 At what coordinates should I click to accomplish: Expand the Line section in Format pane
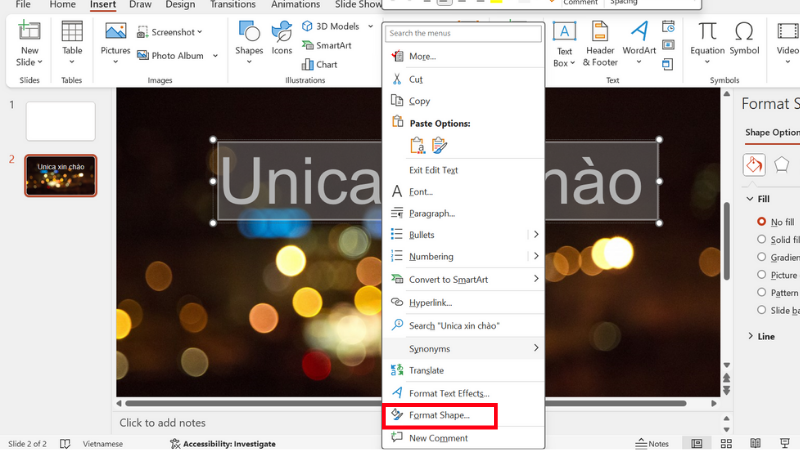(x=751, y=336)
